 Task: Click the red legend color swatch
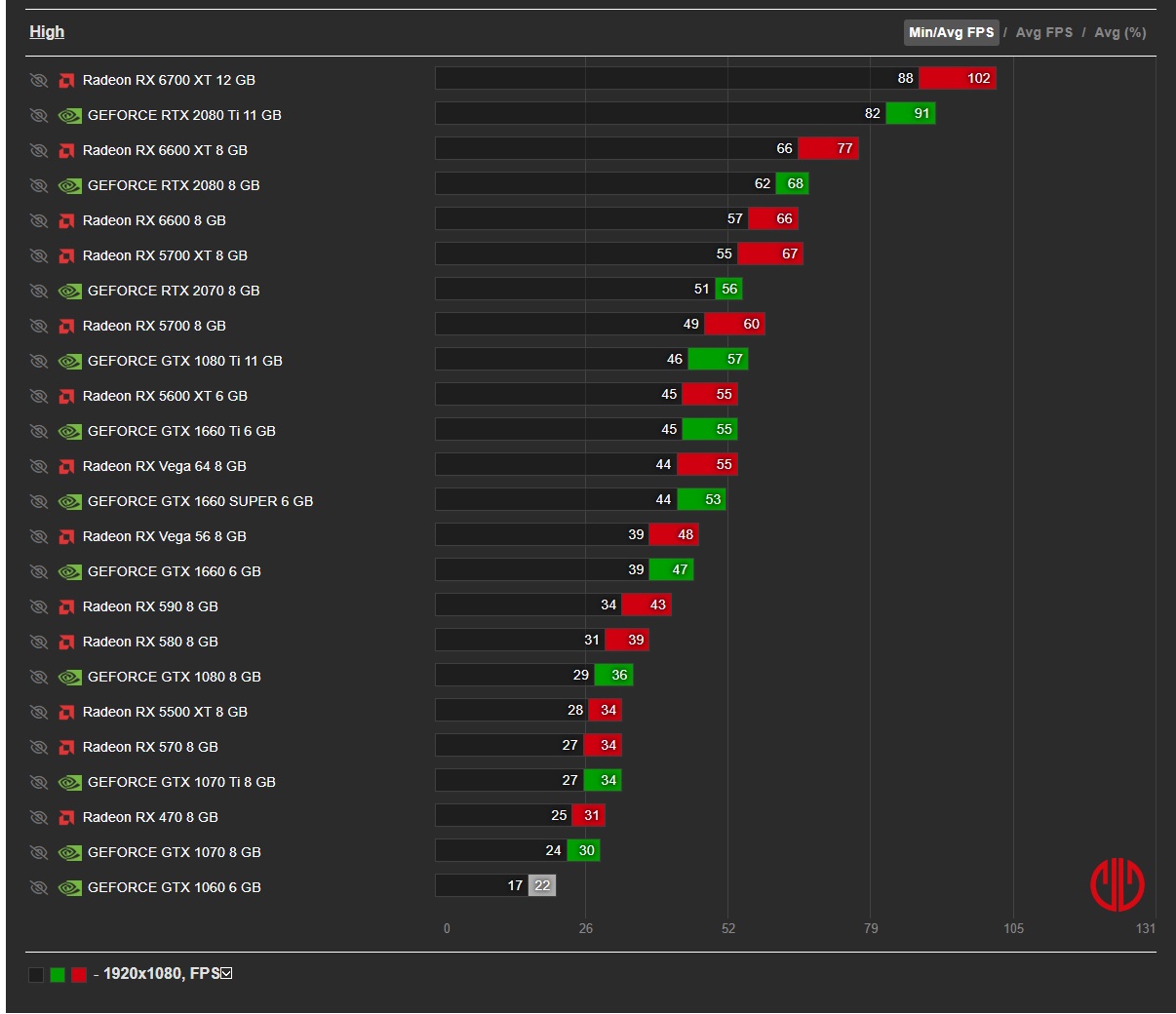point(79,974)
